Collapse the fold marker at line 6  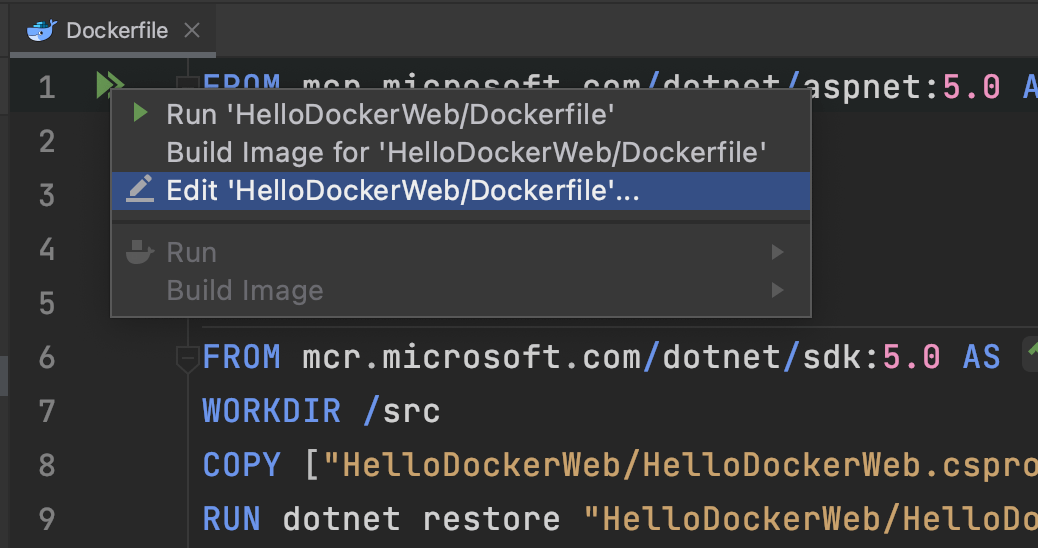187,357
